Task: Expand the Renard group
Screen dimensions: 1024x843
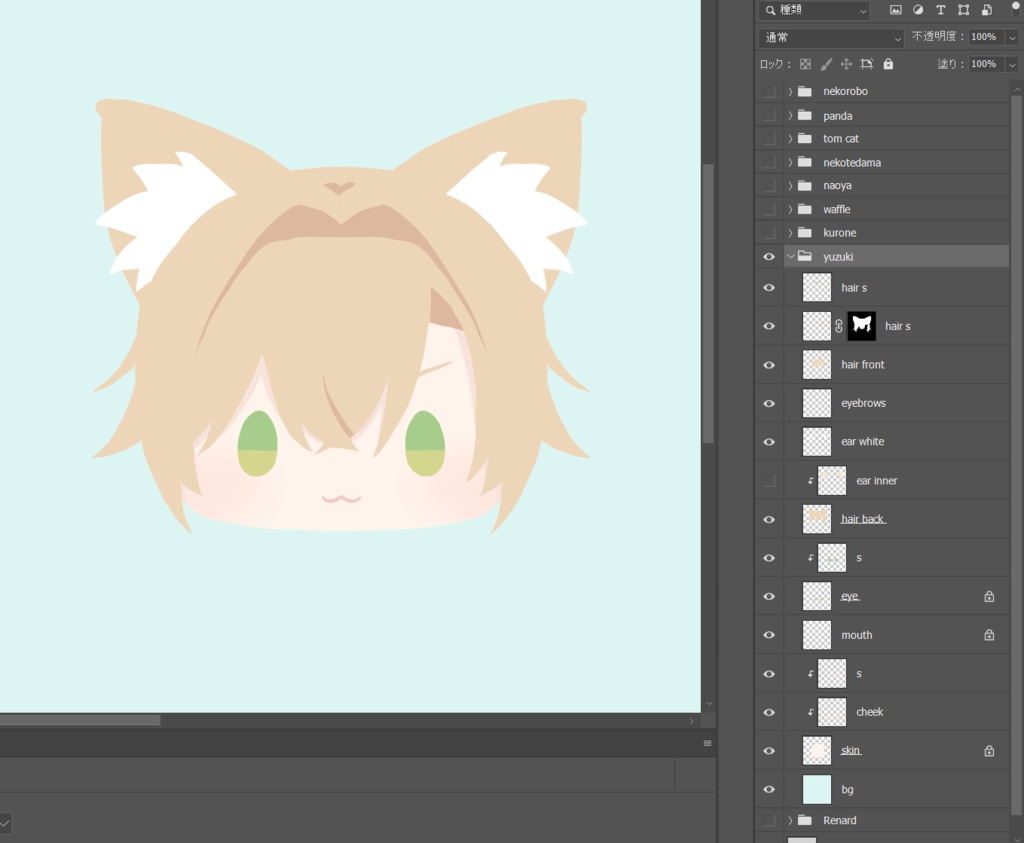Action: click(790, 820)
